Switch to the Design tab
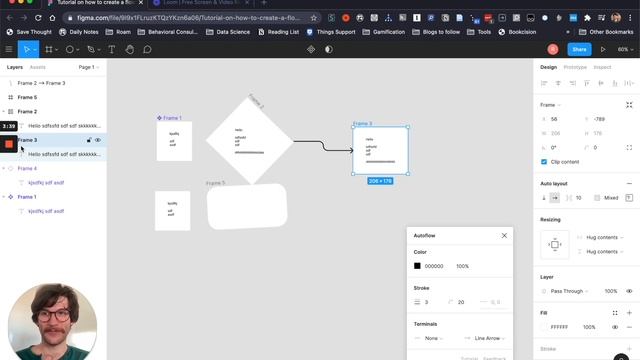Image resolution: width=640 pixels, height=360 pixels. [x=548, y=67]
